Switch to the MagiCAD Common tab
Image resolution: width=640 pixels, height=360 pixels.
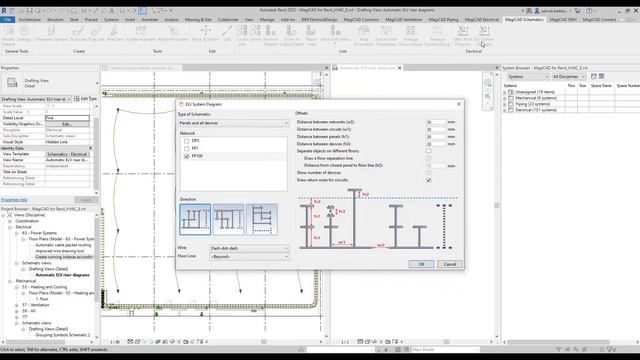(361, 20)
